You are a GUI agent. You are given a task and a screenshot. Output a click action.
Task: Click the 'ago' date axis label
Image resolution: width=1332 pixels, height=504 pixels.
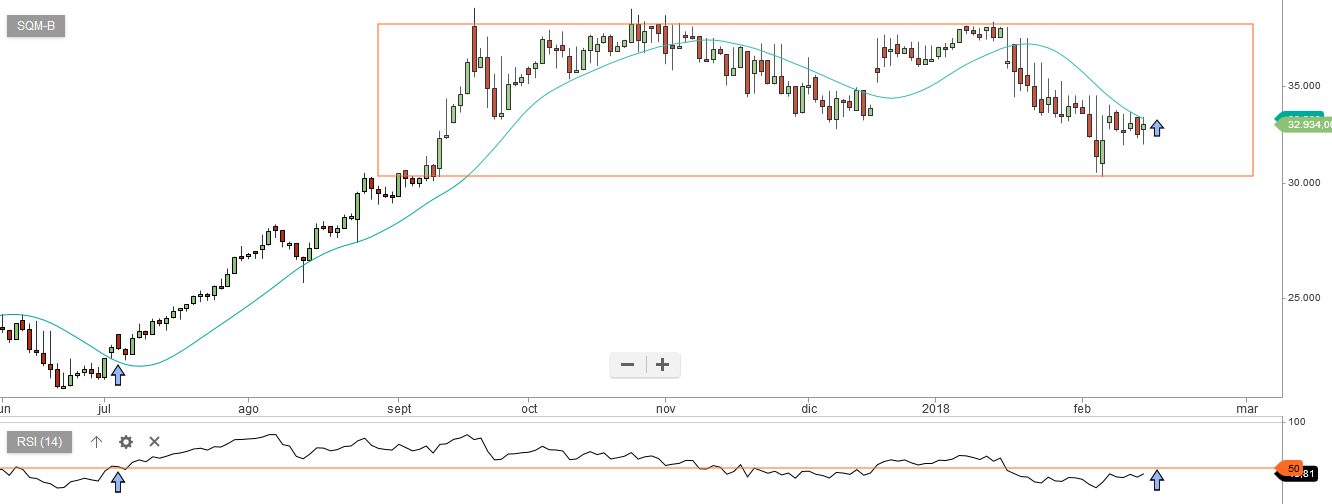tap(249, 408)
